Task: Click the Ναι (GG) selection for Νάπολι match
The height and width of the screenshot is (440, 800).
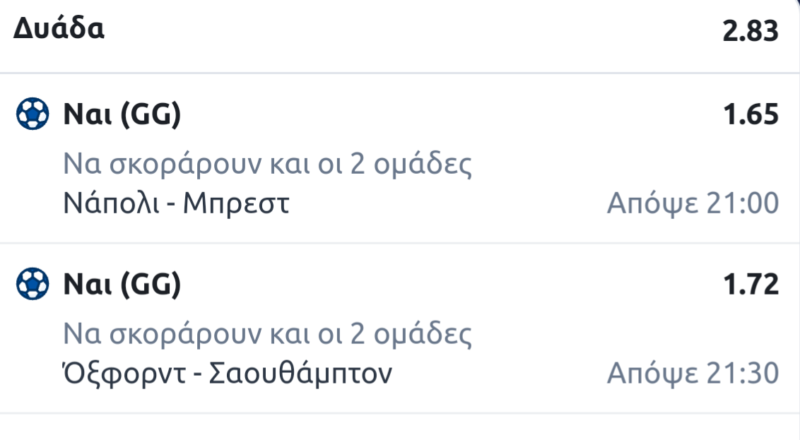Action: tap(120, 116)
